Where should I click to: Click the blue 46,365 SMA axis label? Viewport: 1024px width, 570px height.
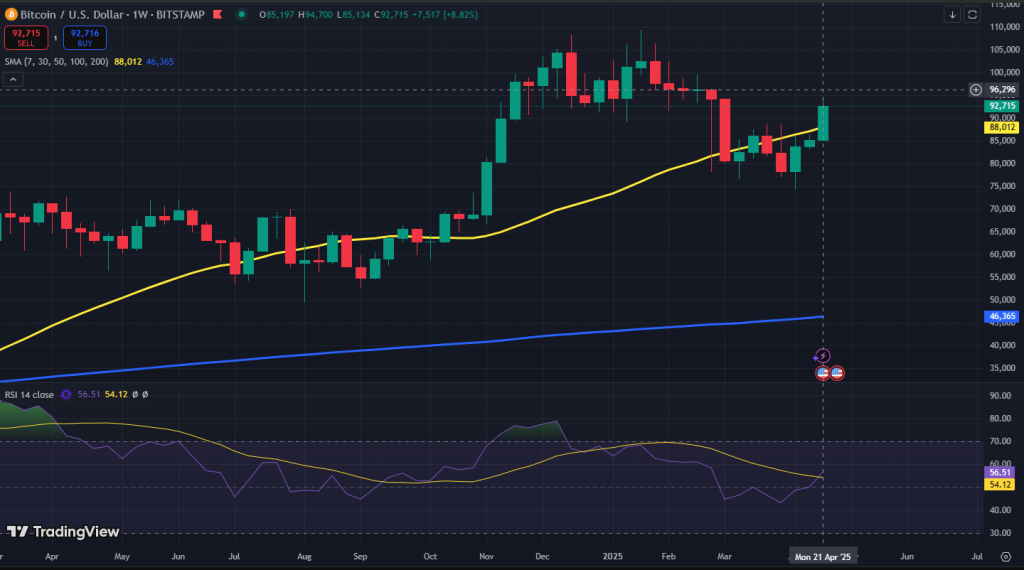click(x=1002, y=316)
